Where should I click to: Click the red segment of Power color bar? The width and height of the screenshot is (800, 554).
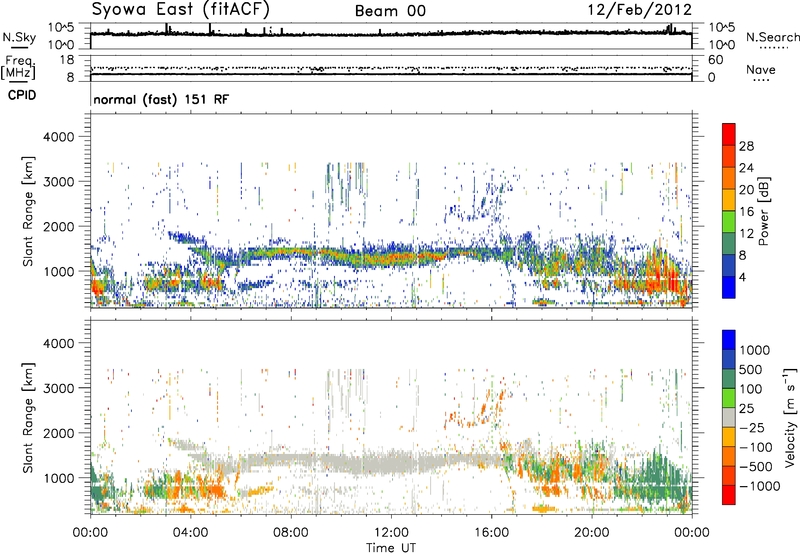coord(729,134)
